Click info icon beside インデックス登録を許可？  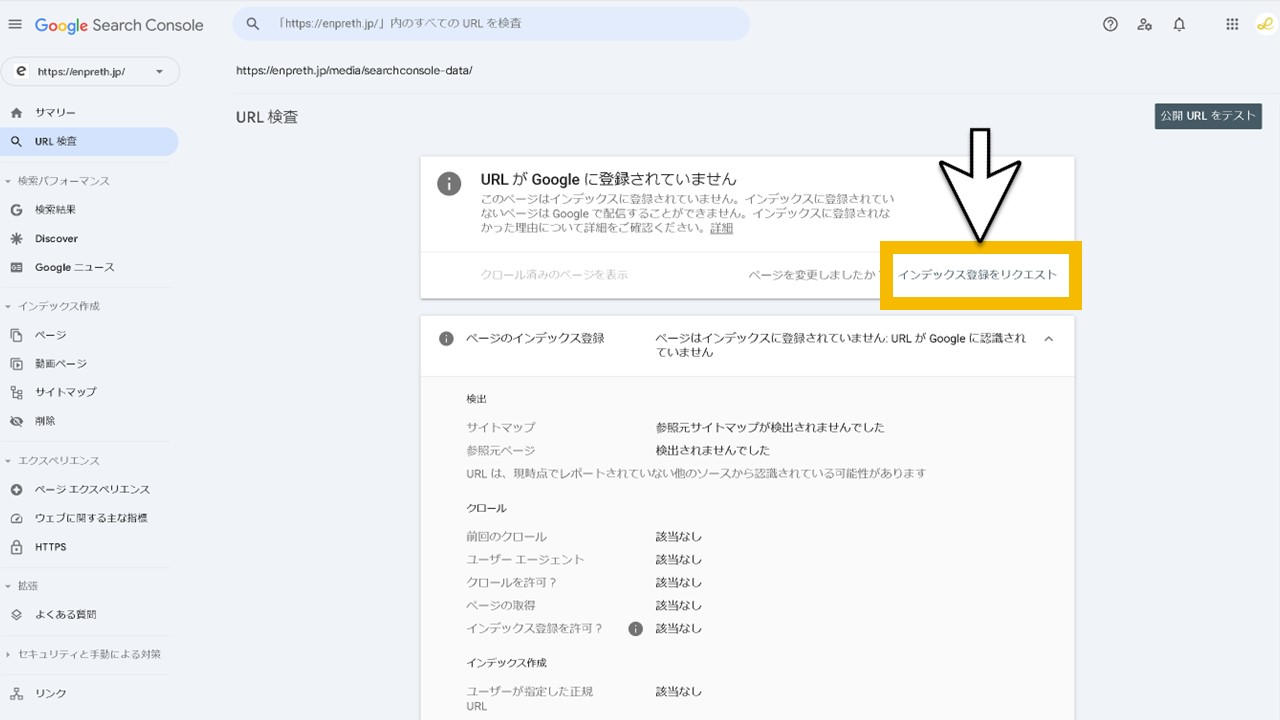[635, 629]
